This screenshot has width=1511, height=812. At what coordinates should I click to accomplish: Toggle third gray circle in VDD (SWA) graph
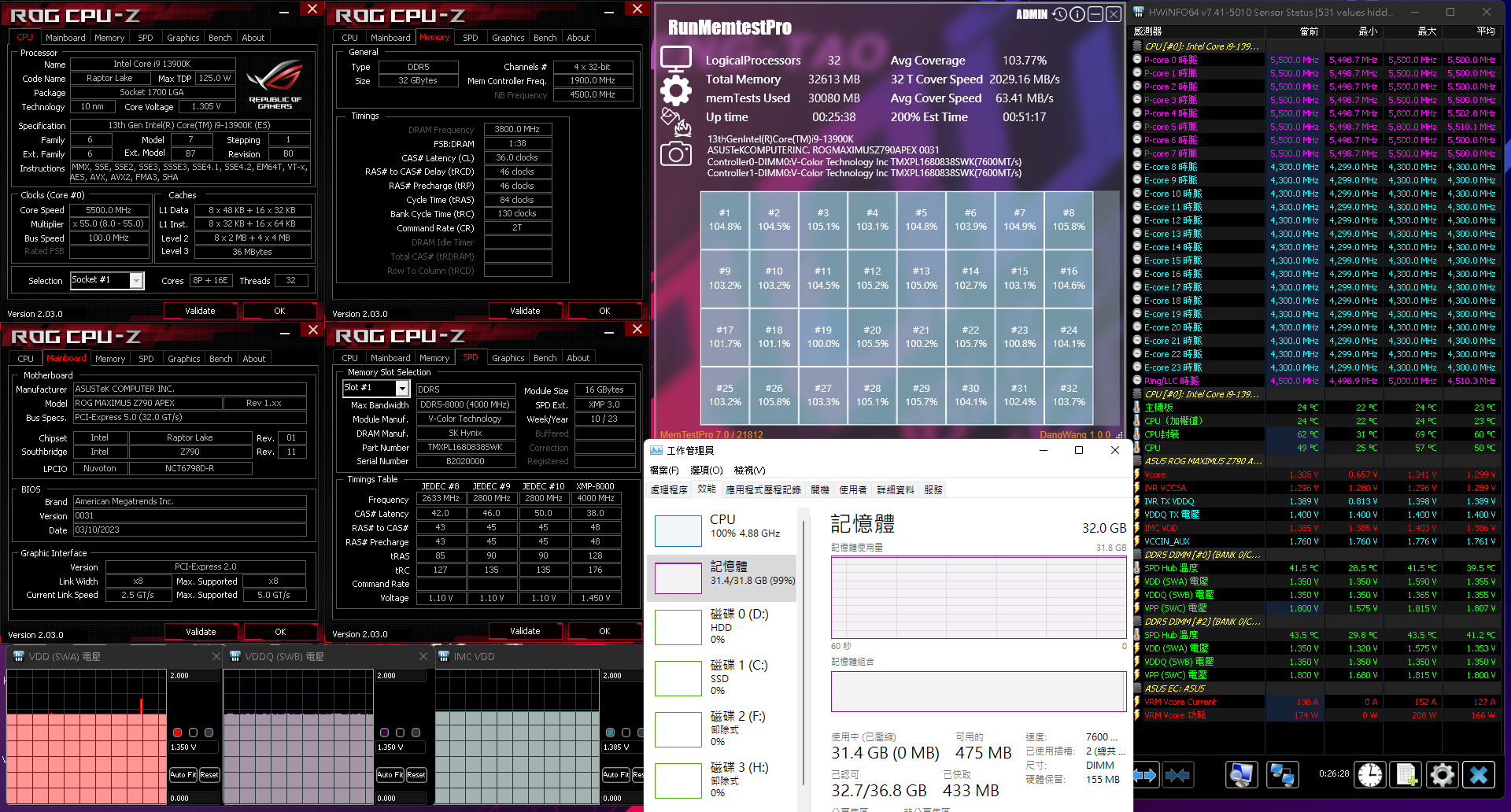point(209,733)
